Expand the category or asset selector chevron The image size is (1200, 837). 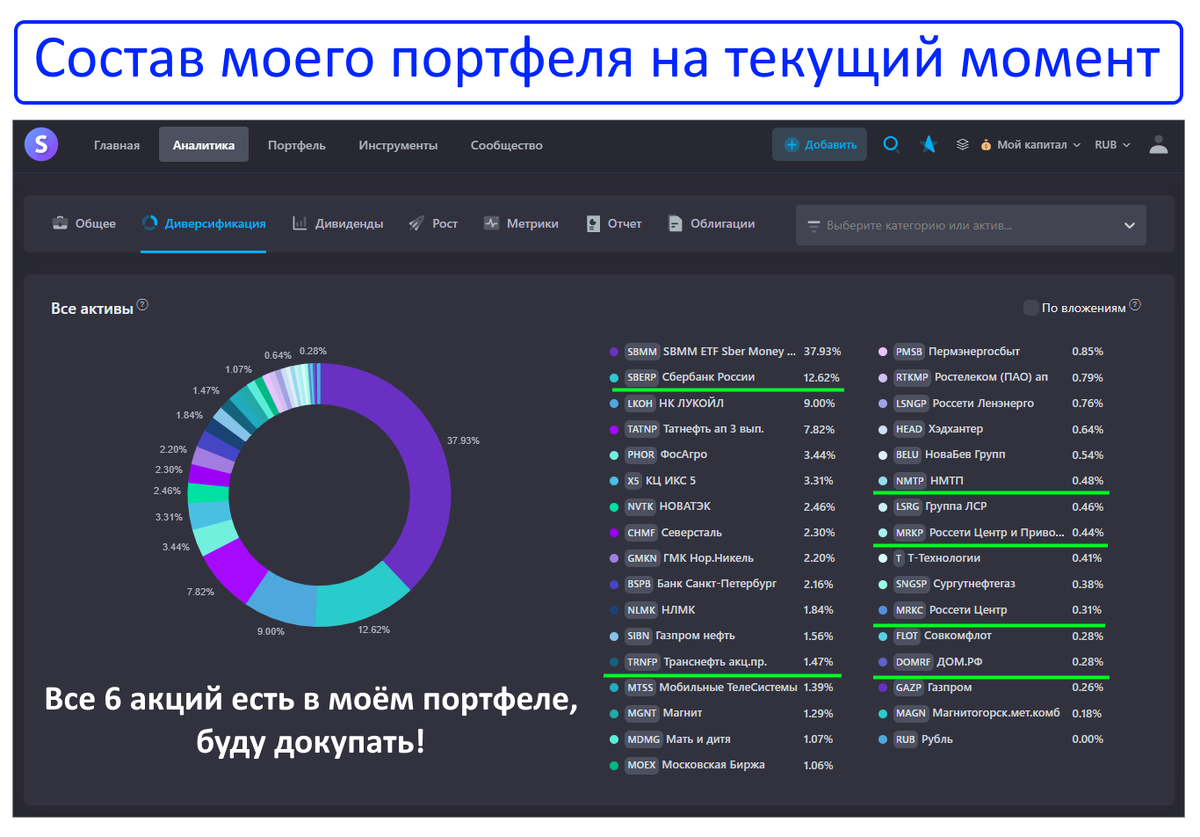coord(1129,226)
